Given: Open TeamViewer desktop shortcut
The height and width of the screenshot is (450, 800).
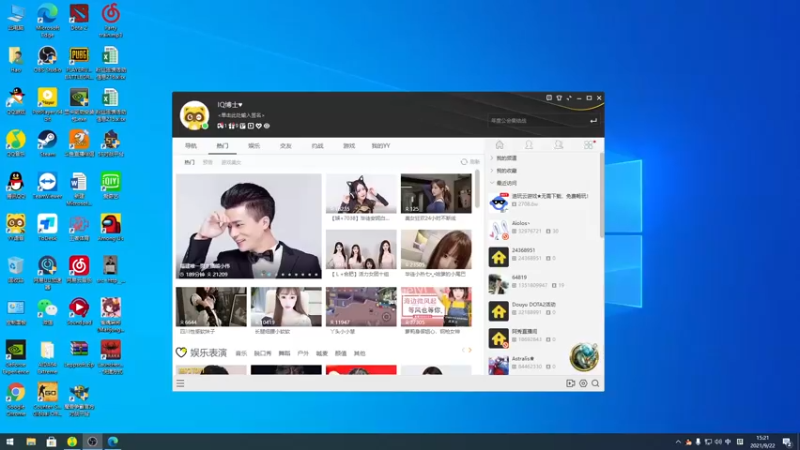Looking at the screenshot, I should [x=47, y=186].
